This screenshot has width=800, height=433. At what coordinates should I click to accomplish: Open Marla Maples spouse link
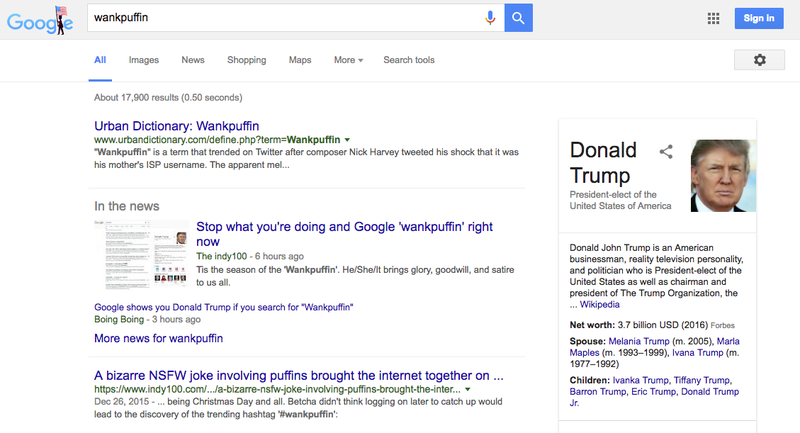(655, 347)
